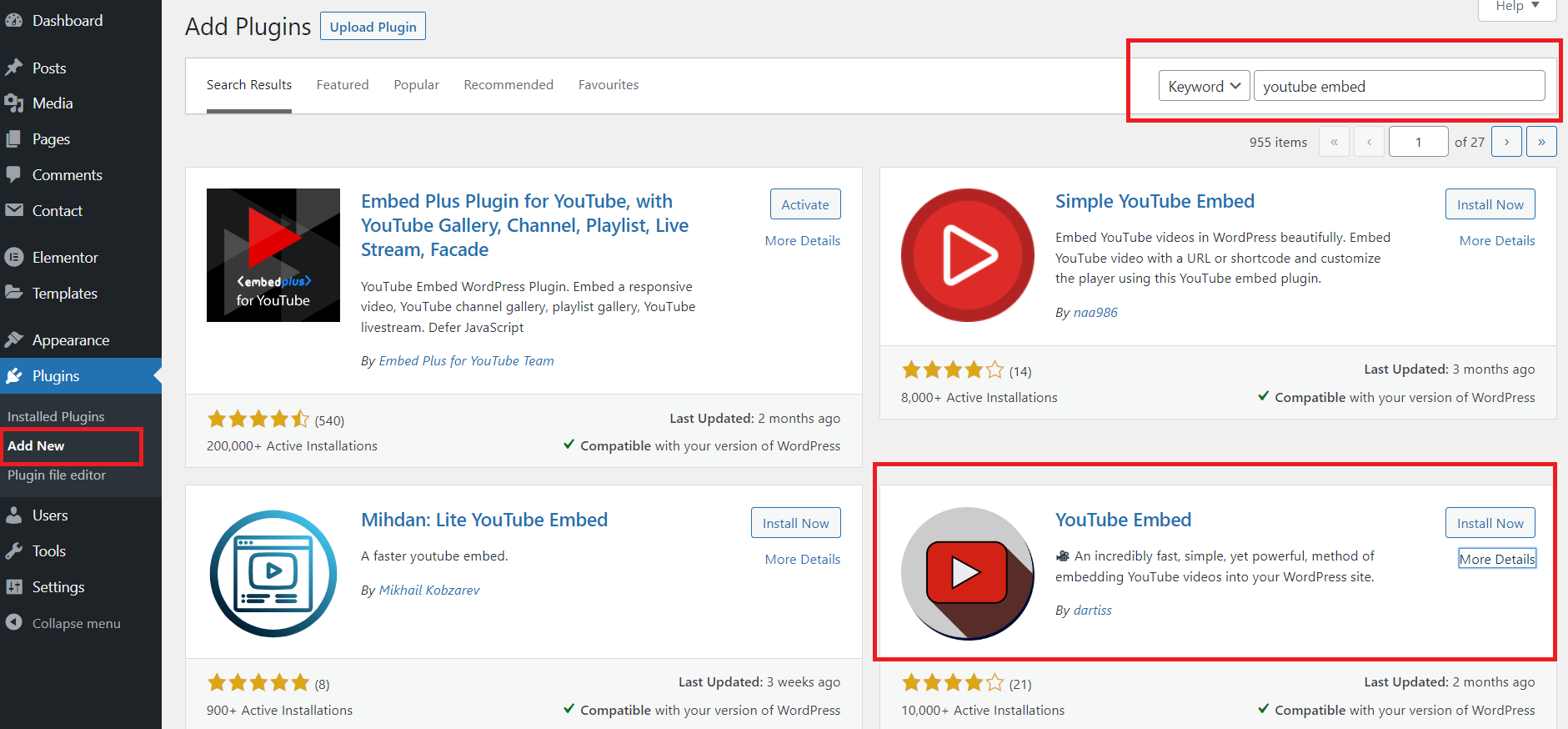Activate the Embed Plus Plugin for YouTube
1568x729 pixels.
(x=805, y=204)
